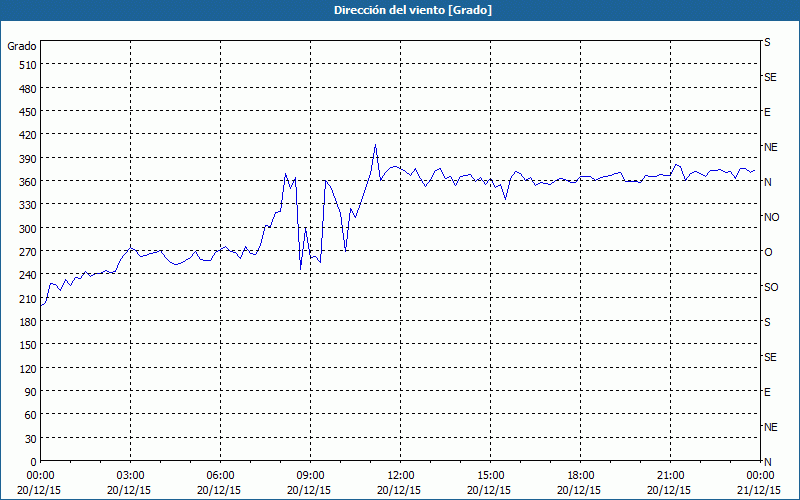Screen dimensions: 800x500
Task: Click the 300 degree tick label
Action: 28,229
